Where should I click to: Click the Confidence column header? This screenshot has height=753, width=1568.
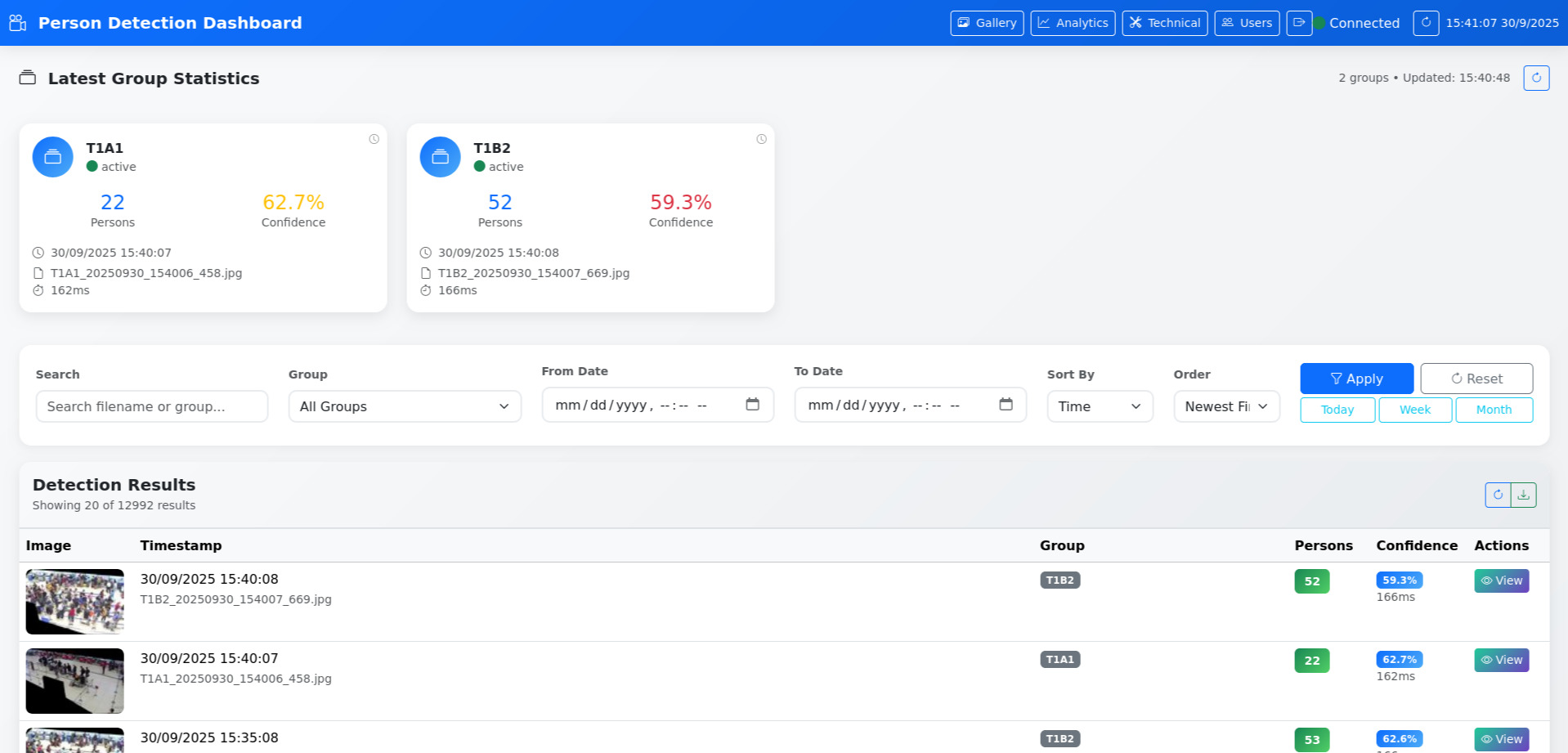pyautogui.click(x=1417, y=545)
